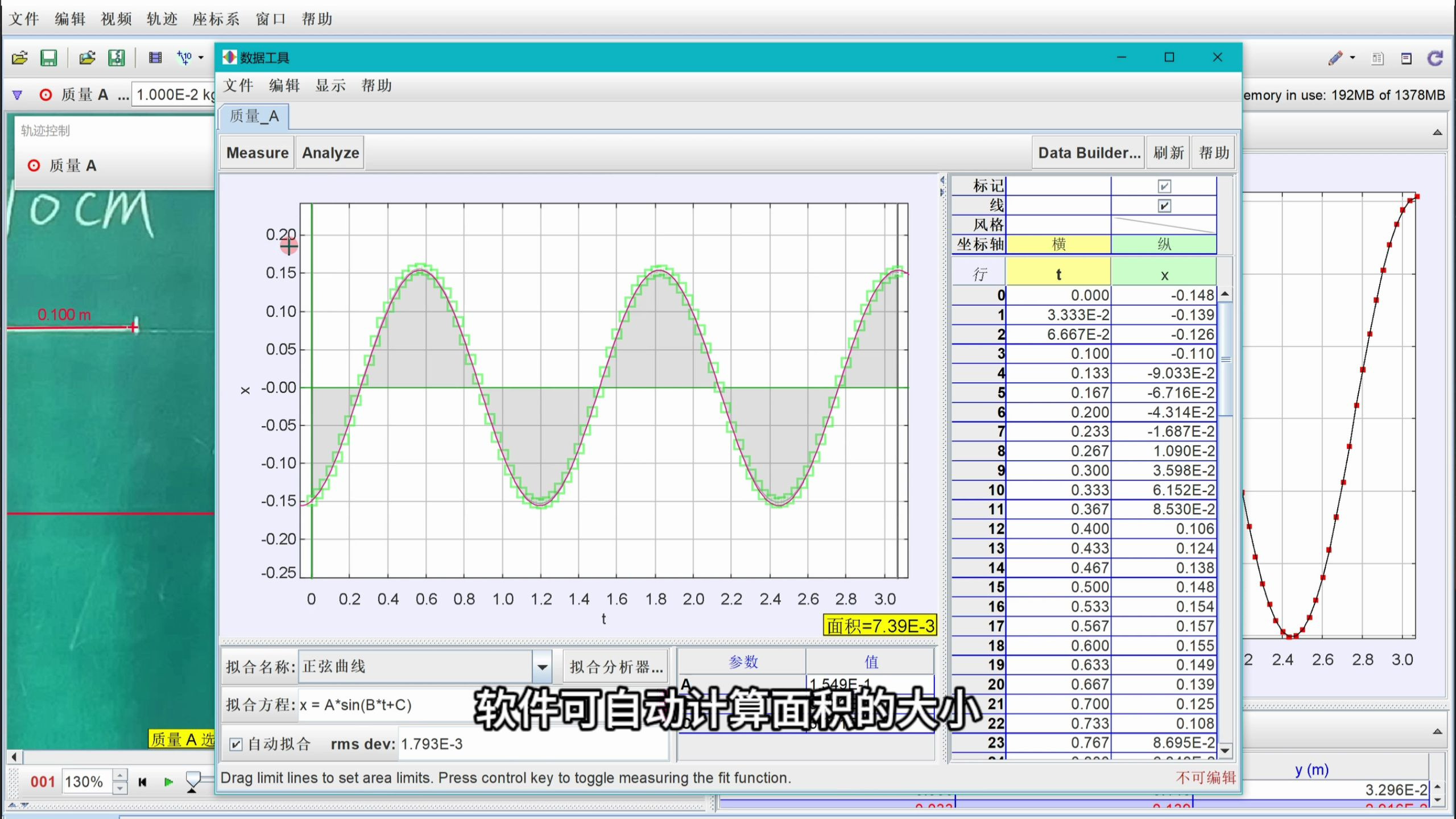1456x819 pixels.
Task: Toggle the 标记 markers checkbox for x
Action: point(1164,186)
